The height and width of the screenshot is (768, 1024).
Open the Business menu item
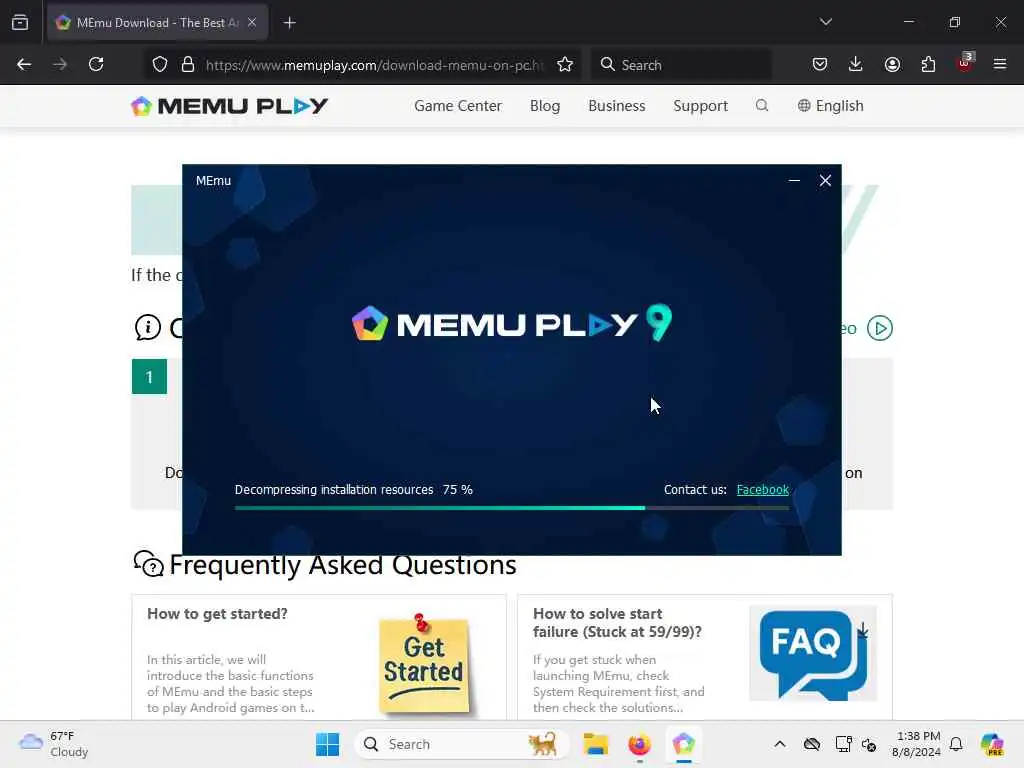click(616, 106)
